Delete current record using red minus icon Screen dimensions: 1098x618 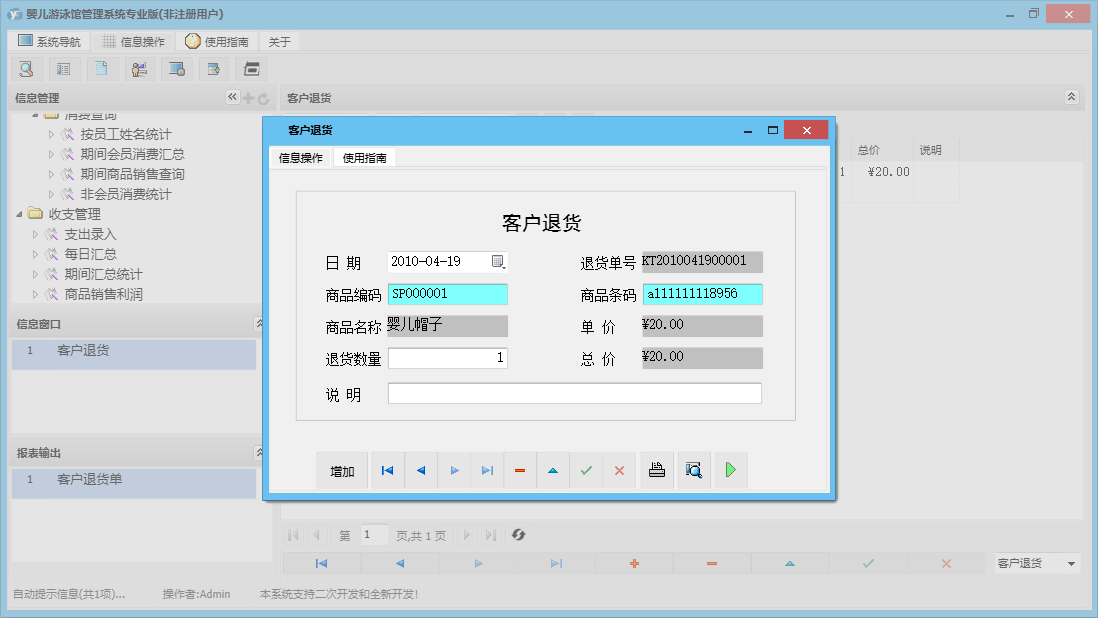pyautogui.click(x=520, y=470)
